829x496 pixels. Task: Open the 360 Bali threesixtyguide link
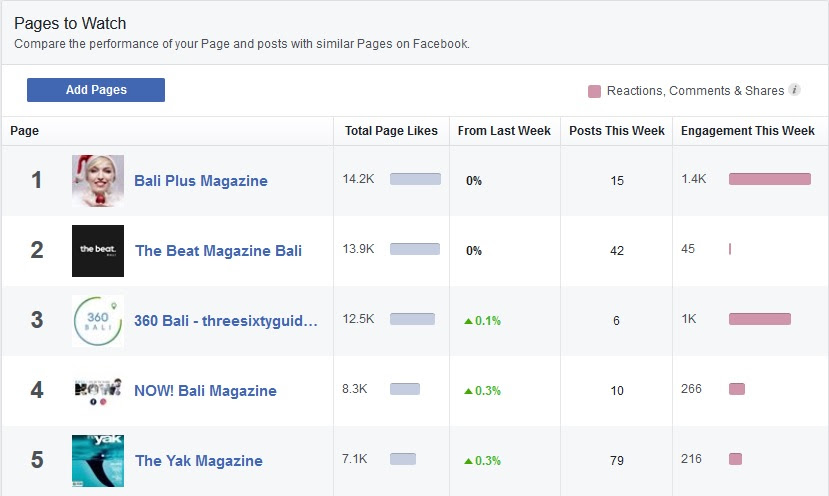coord(226,321)
